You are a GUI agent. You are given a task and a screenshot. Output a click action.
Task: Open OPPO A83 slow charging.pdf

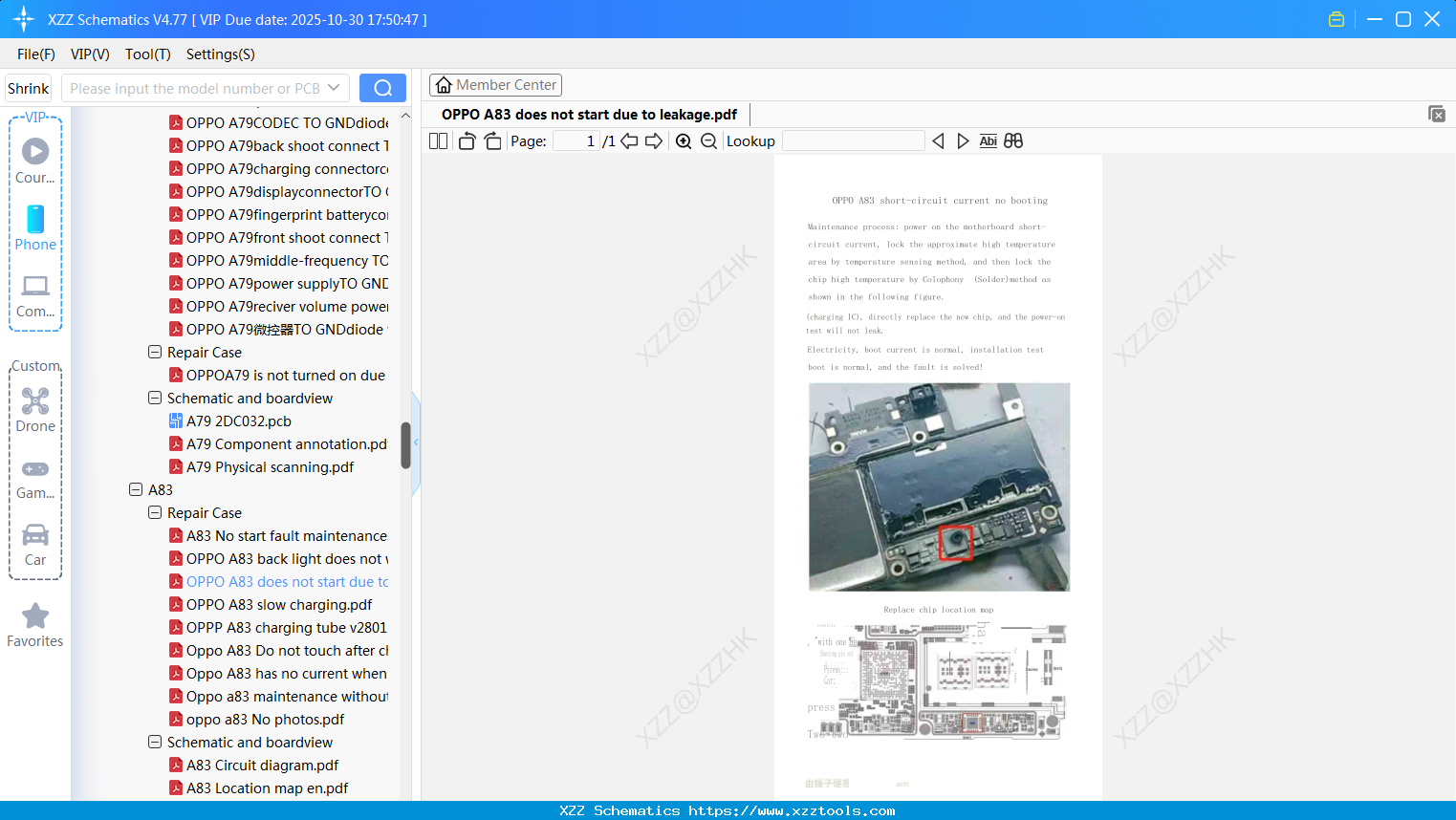coord(271,604)
